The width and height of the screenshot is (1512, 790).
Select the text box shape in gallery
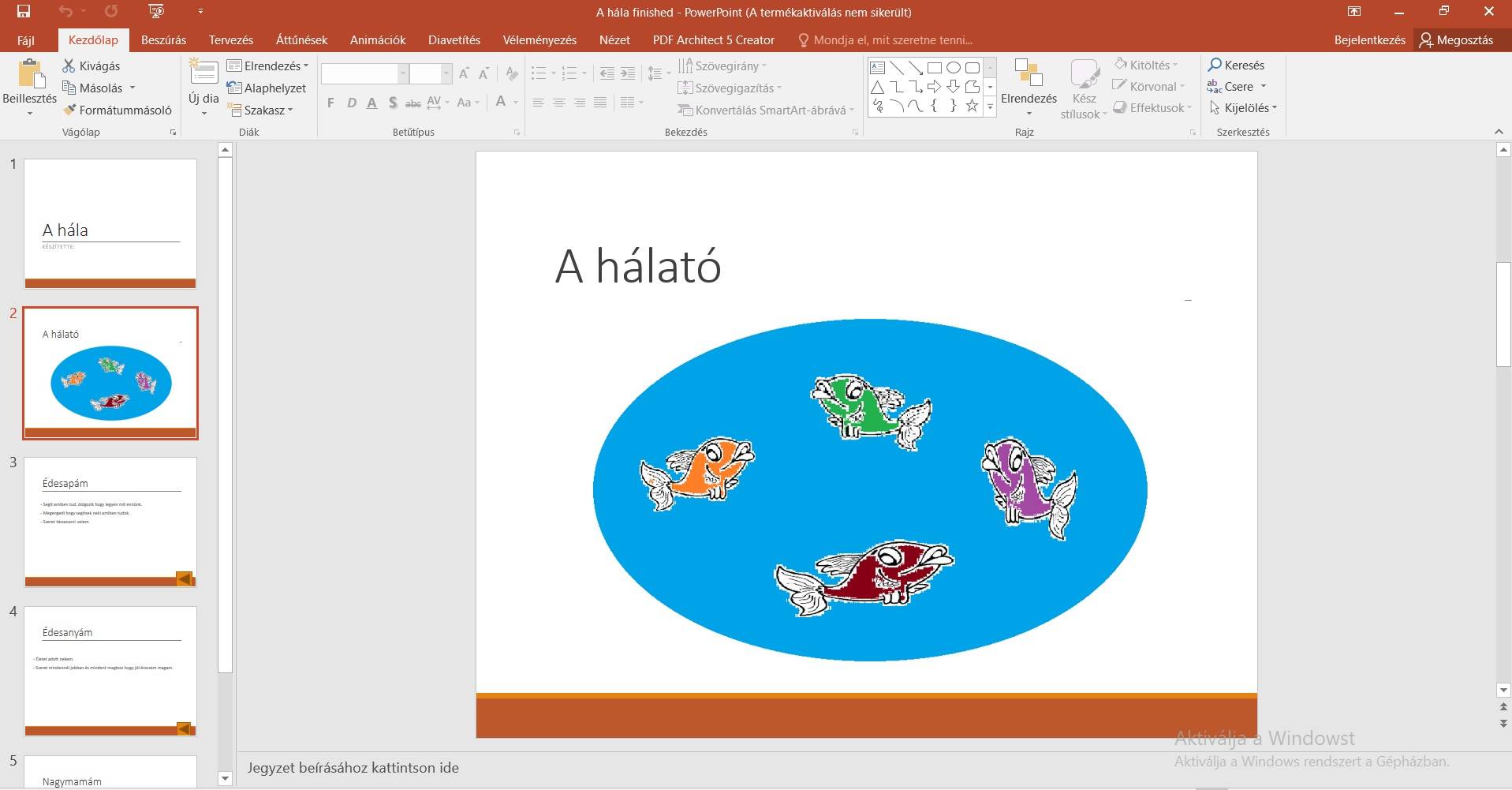(877, 68)
